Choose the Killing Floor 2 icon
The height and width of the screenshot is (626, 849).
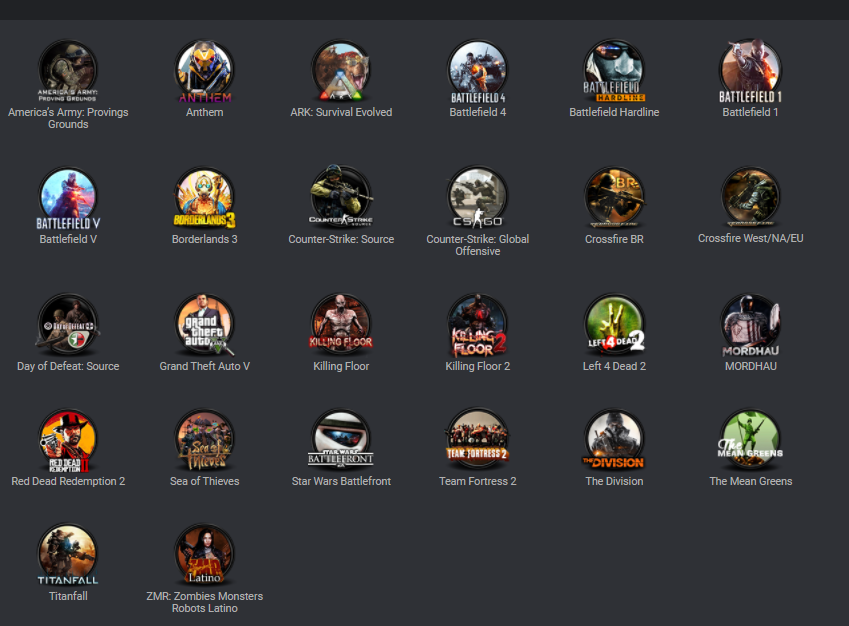pos(478,324)
